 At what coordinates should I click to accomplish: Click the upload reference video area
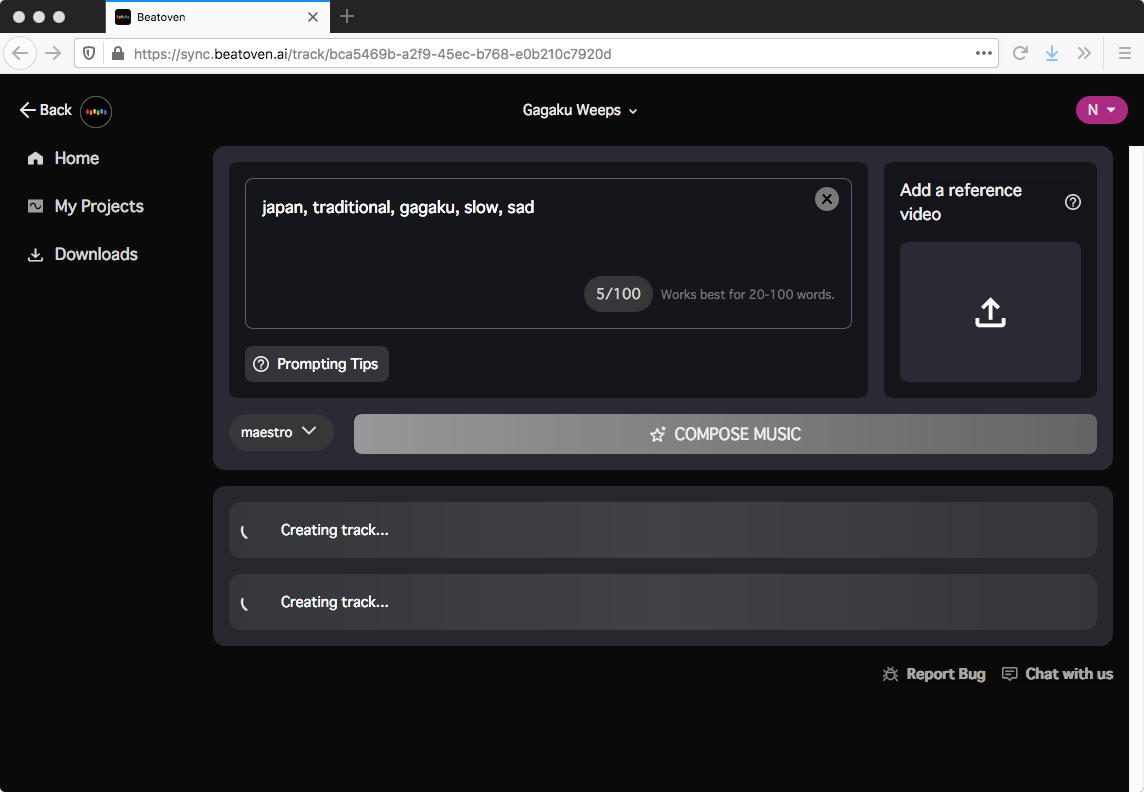[x=990, y=312]
